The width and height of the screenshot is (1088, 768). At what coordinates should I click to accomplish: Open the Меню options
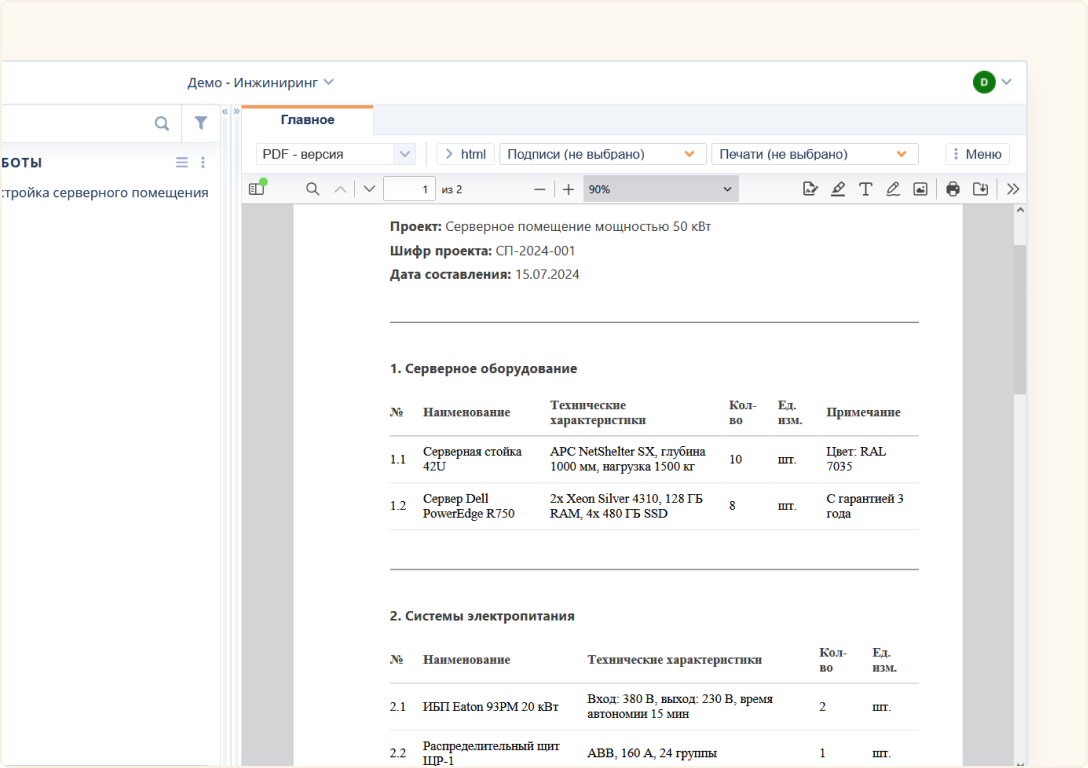pos(977,154)
